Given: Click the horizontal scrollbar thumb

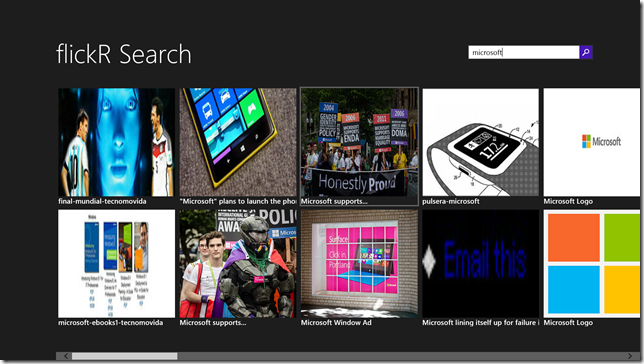Looking at the screenshot, I should point(124,356).
